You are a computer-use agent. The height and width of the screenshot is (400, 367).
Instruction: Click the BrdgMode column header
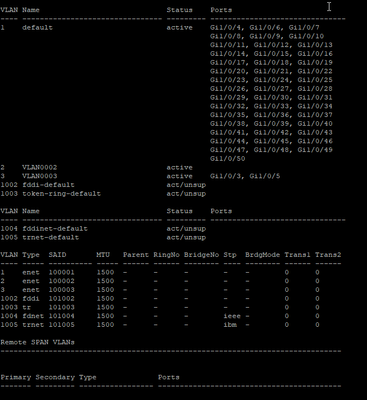263,255
